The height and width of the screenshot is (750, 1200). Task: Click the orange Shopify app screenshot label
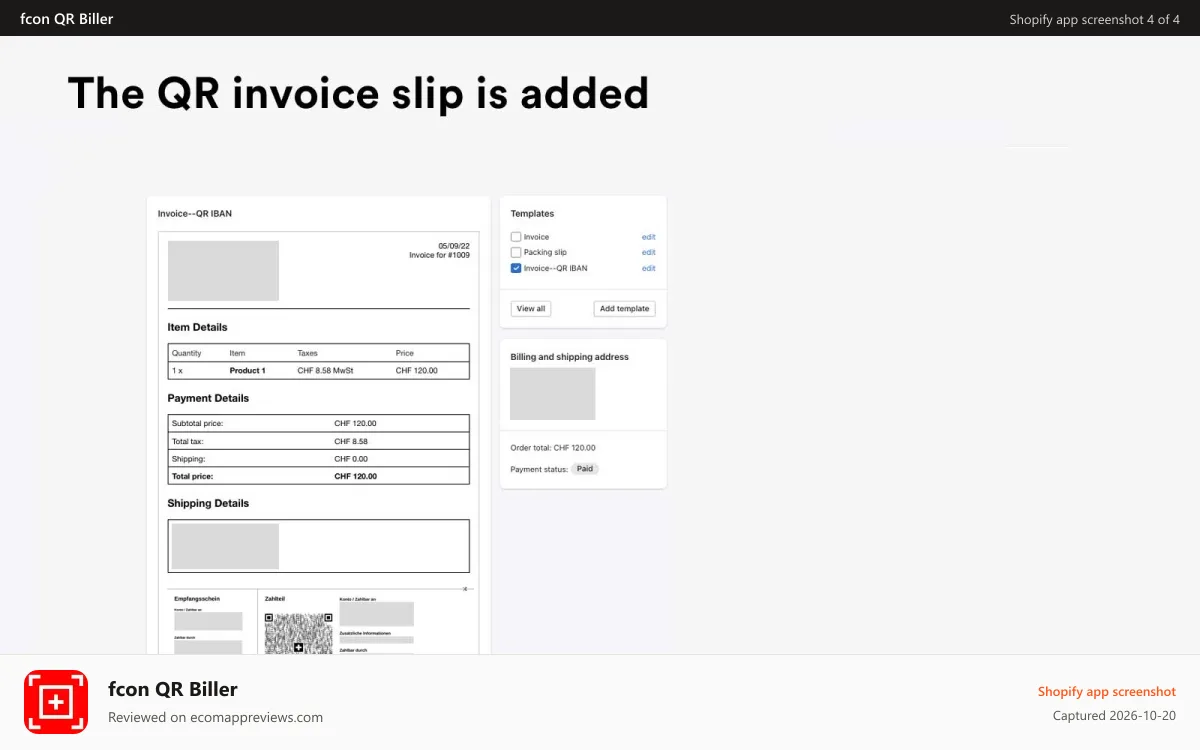click(x=1107, y=692)
